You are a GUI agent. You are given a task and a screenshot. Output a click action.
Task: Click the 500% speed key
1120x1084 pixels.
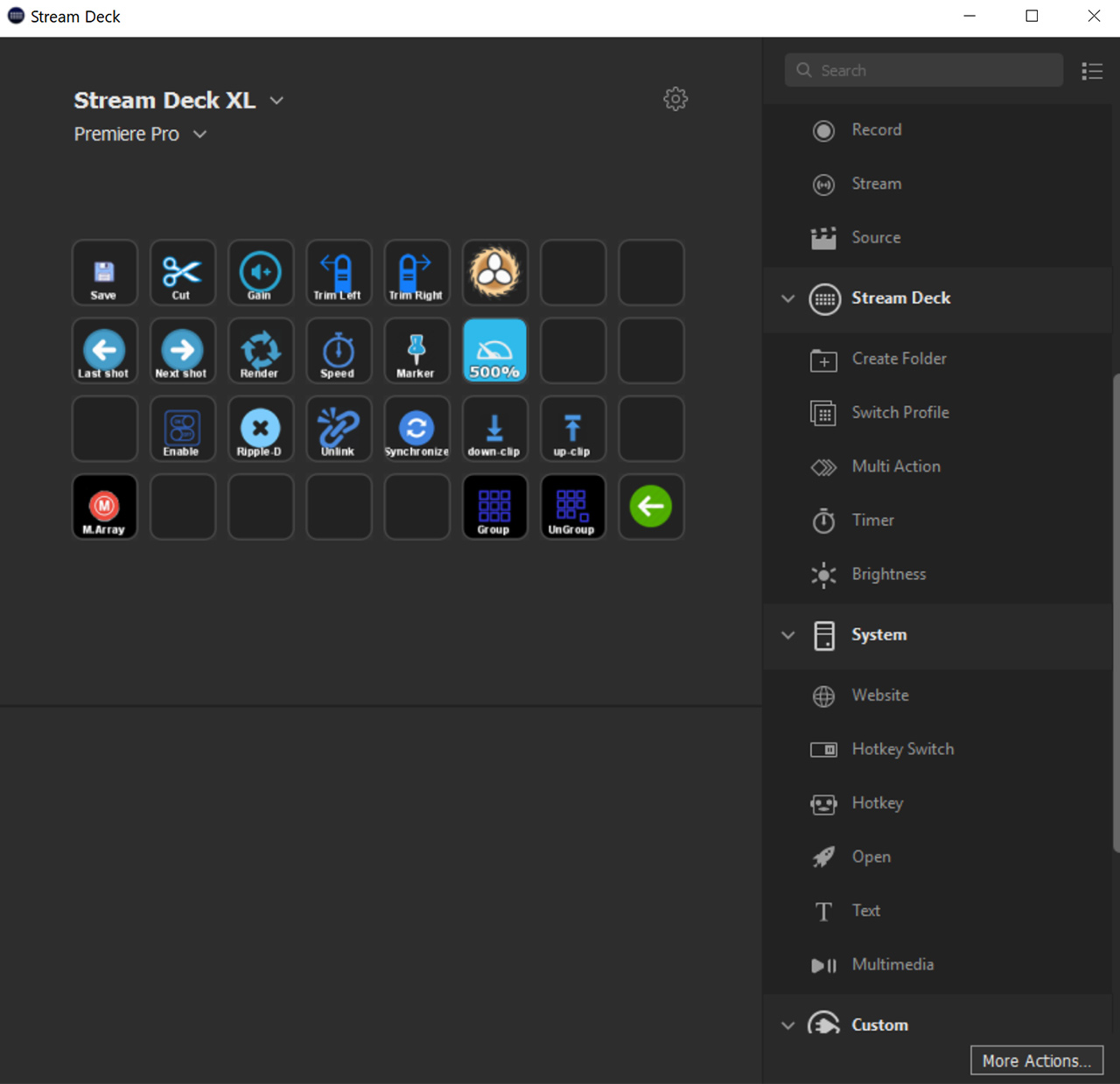494,350
